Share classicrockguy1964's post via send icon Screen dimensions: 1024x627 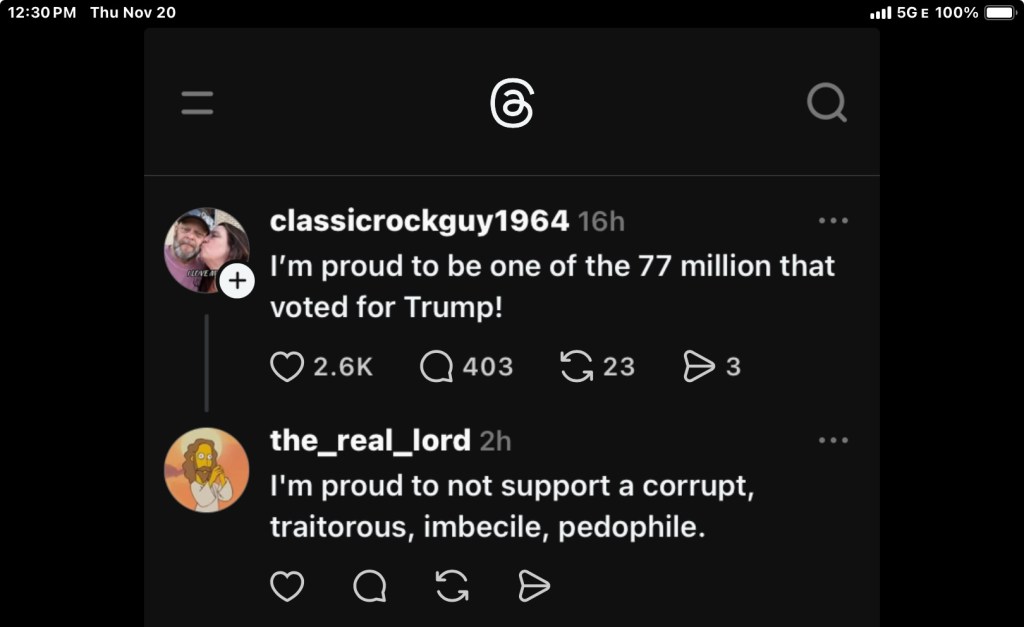[699, 367]
